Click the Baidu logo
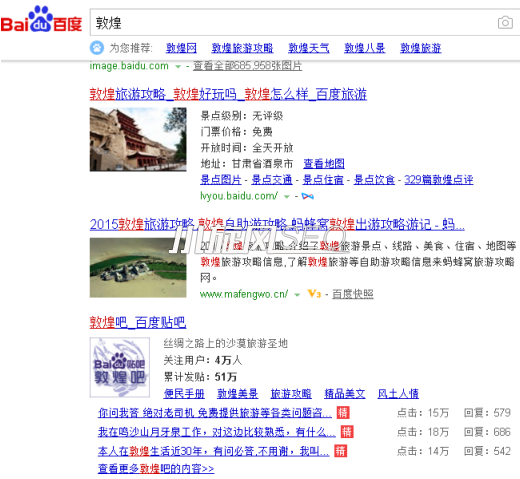 point(41,19)
